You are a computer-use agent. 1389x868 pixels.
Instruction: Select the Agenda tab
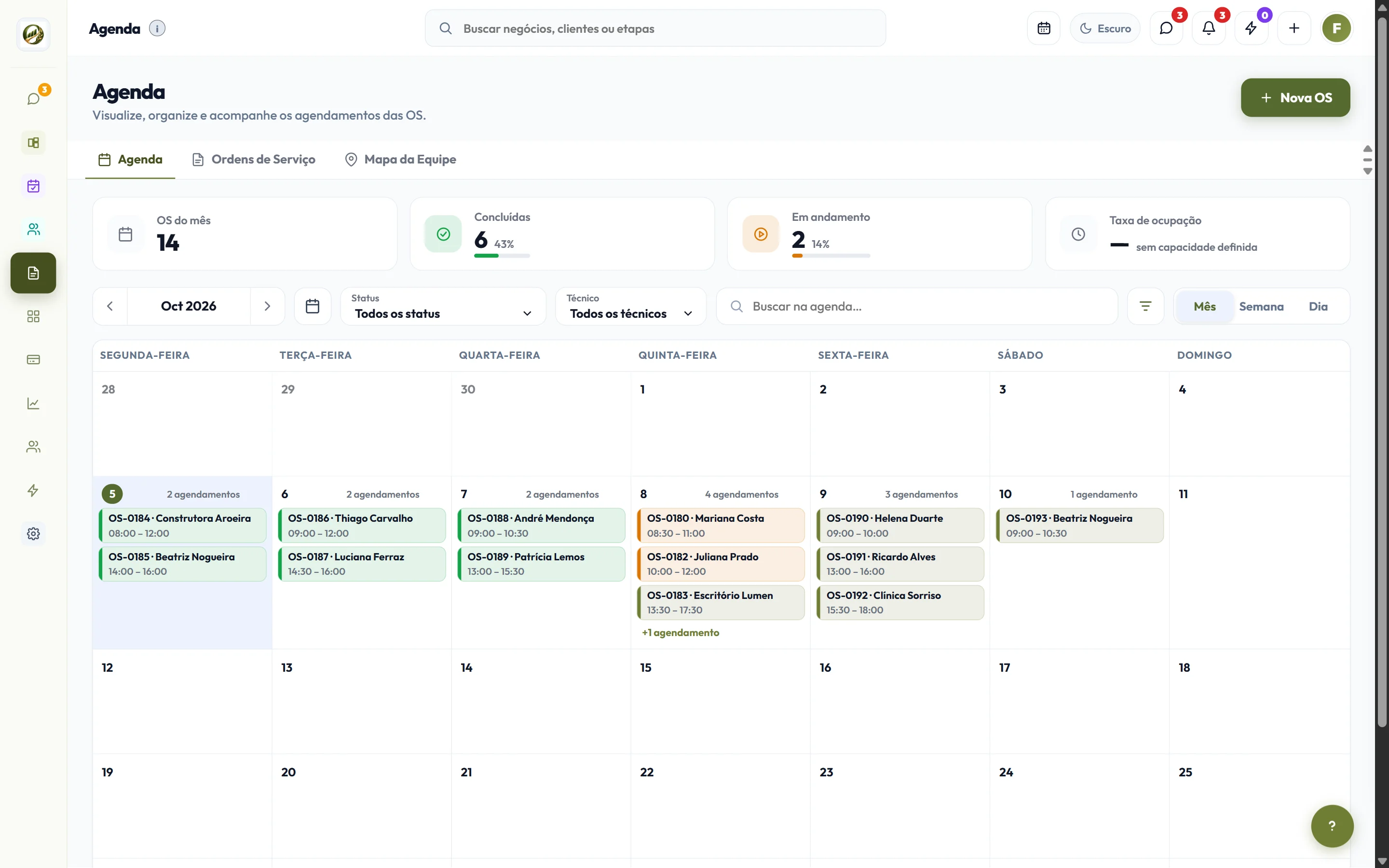pyautogui.click(x=130, y=160)
